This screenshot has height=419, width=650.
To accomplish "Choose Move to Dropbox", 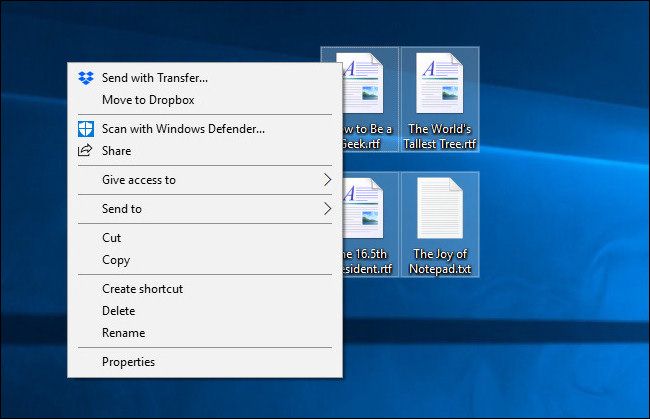I will point(148,100).
